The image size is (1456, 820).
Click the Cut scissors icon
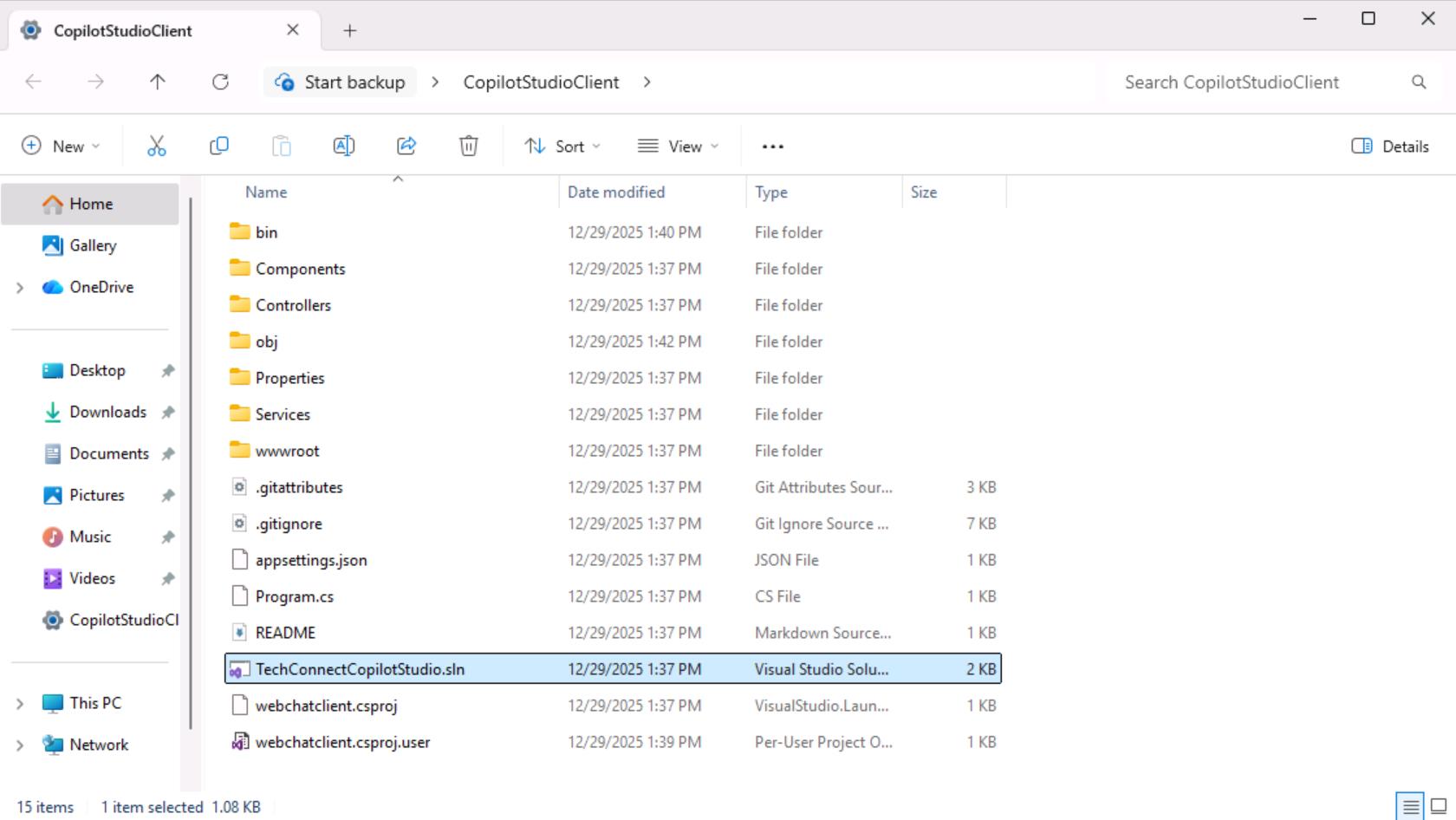click(156, 146)
